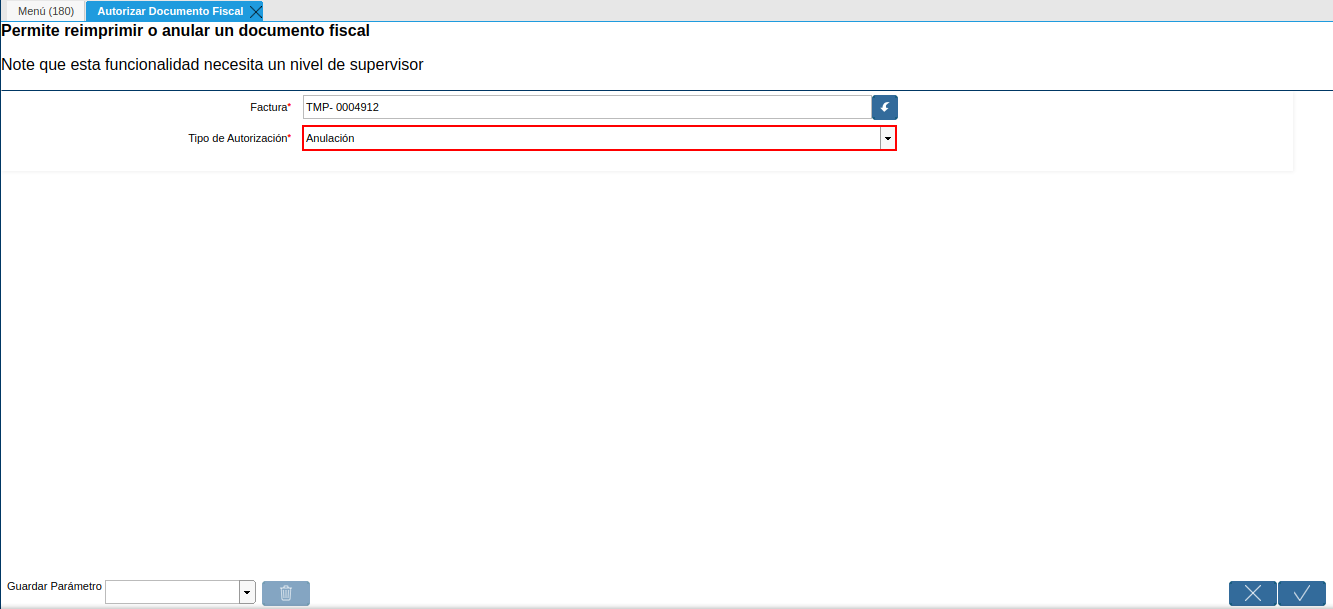
Task: Click the Tipo de Autorización label
Action: [239, 138]
